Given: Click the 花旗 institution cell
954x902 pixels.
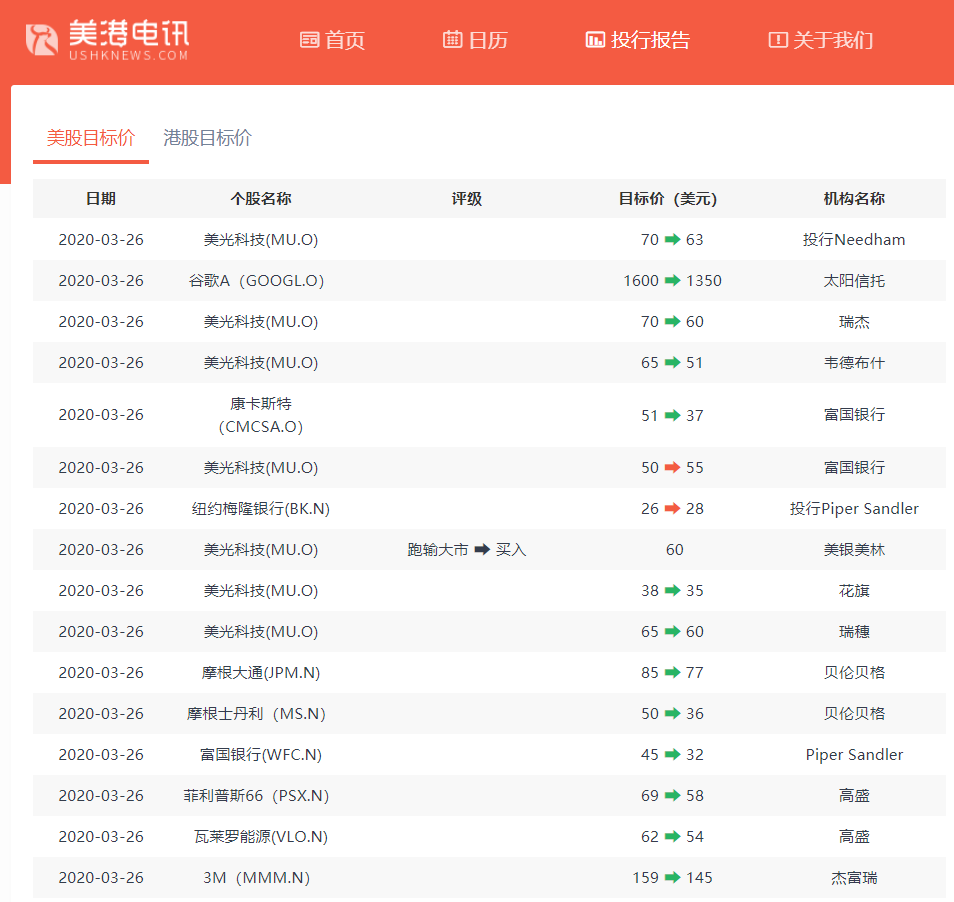Looking at the screenshot, I should (x=854, y=591).
